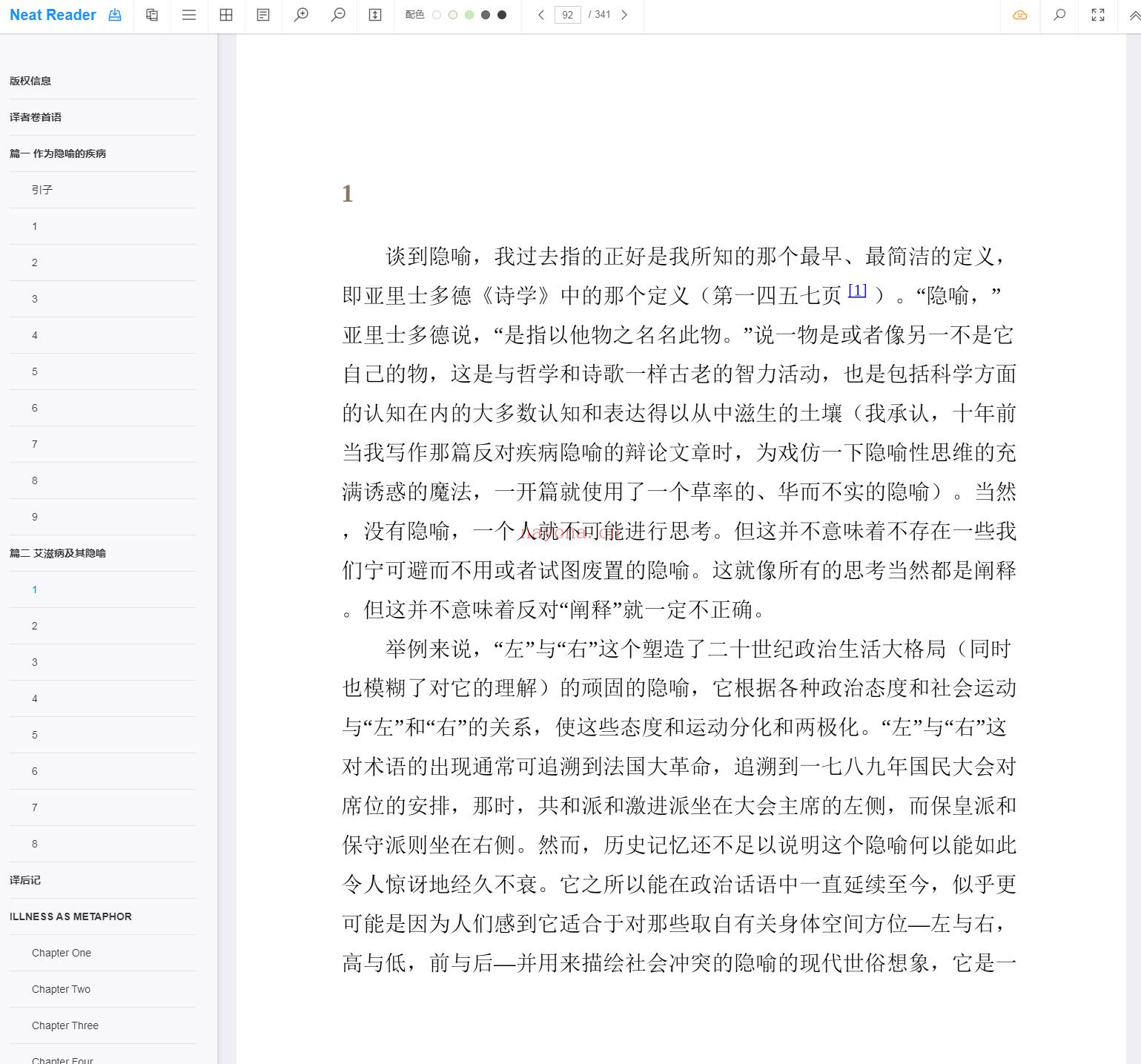This screenshot has width=1141, height=1064.
Task: Zoom out with the magnifier minus icon
Action: coord(338,15)
